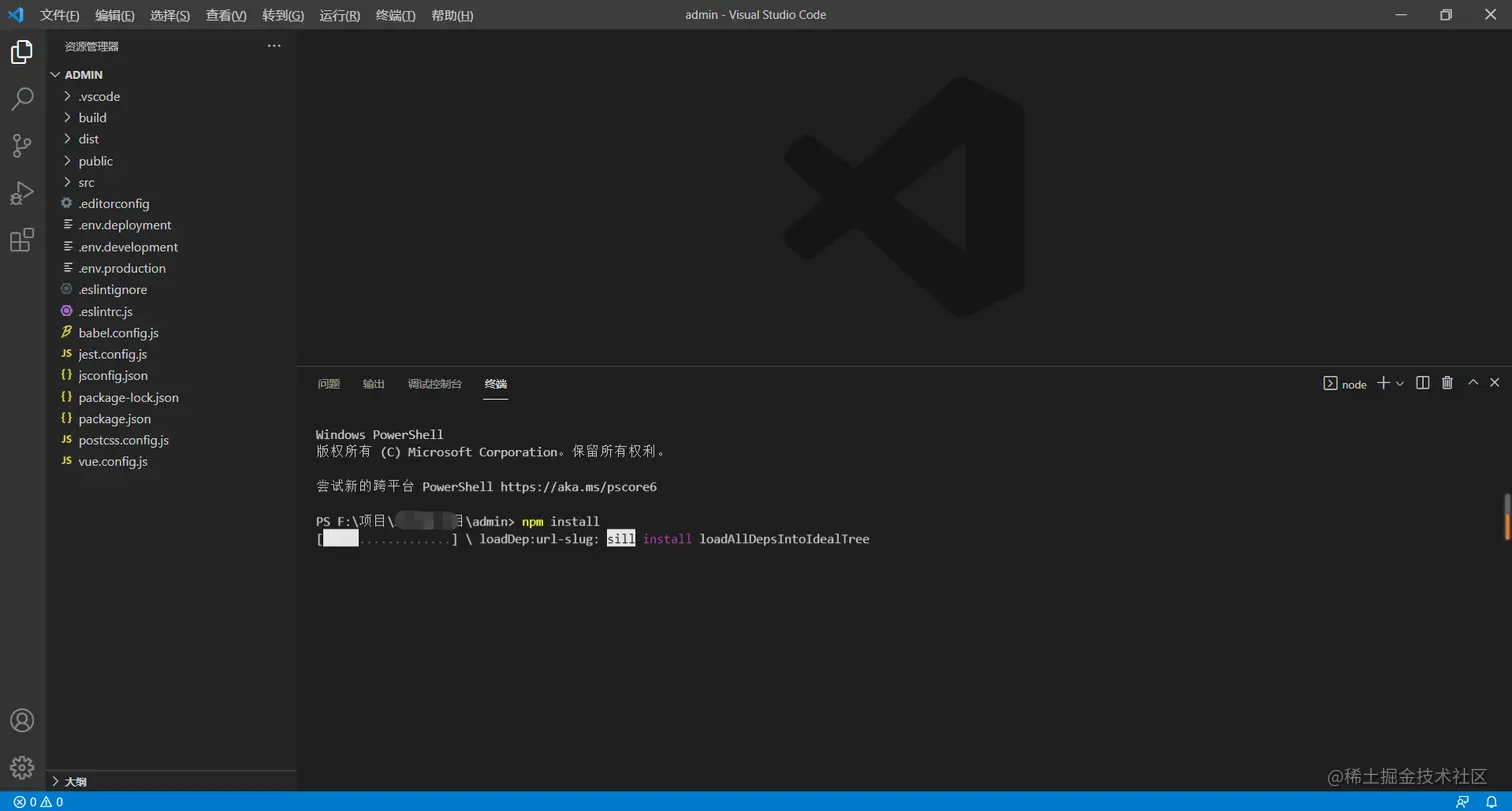
Task: Switch to the 输出 panel tab
Action: point(374,384)
